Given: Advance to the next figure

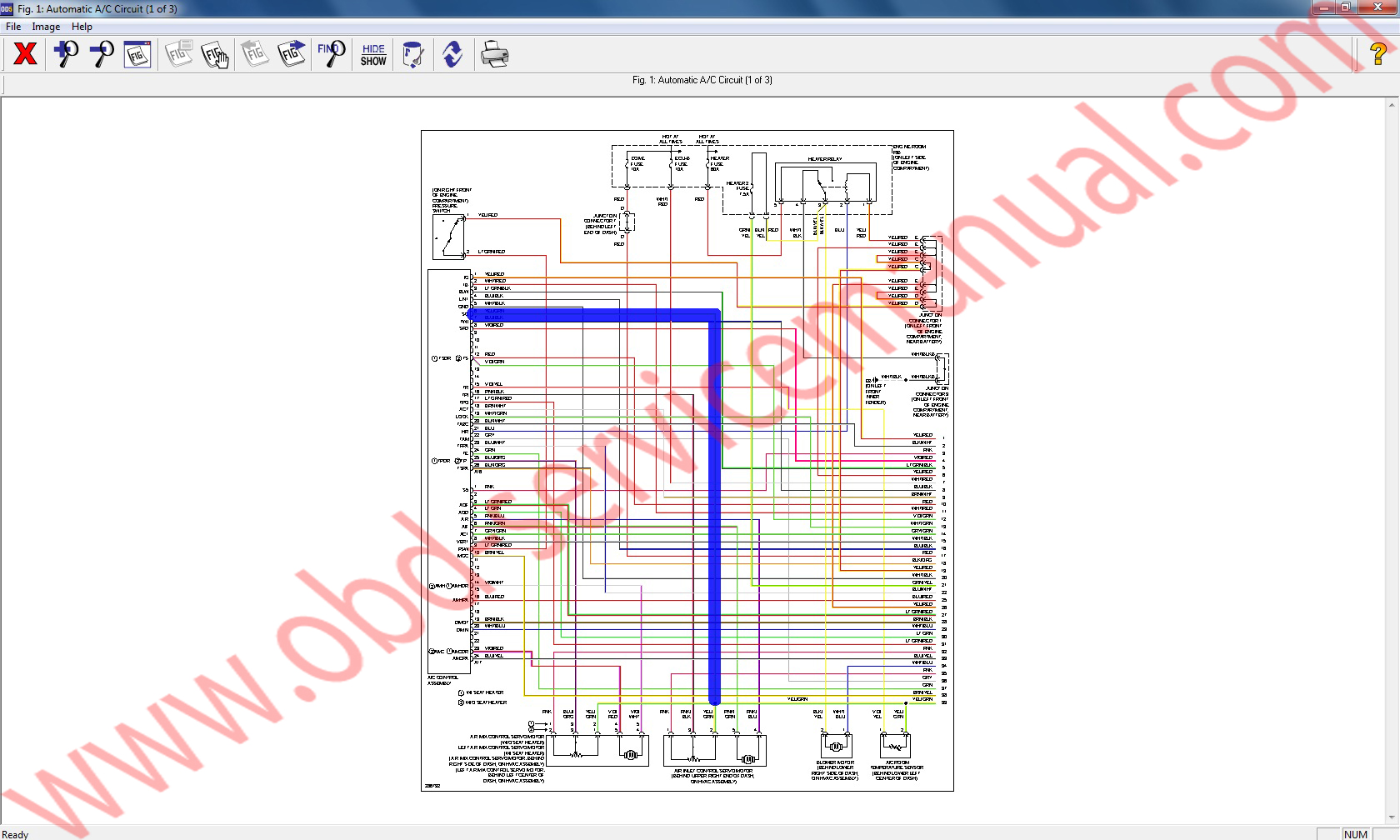Looking at the screenshot, I should coord(292,54).
